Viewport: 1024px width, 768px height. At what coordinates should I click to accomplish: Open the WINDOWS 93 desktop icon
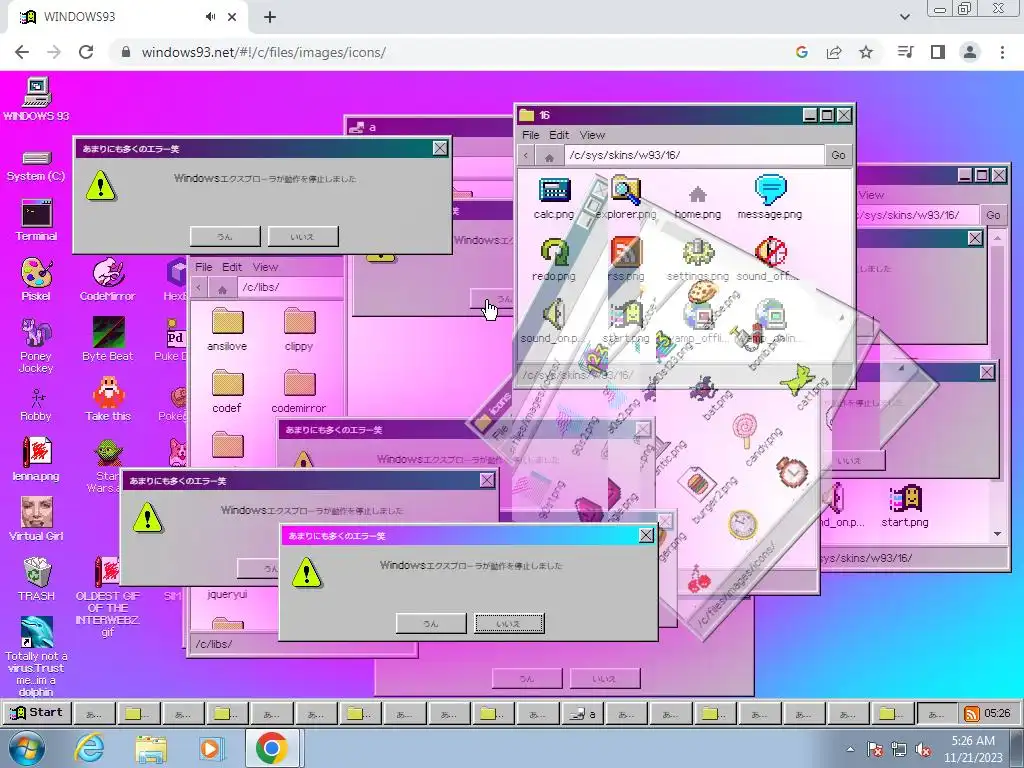(x=37, y=98)
